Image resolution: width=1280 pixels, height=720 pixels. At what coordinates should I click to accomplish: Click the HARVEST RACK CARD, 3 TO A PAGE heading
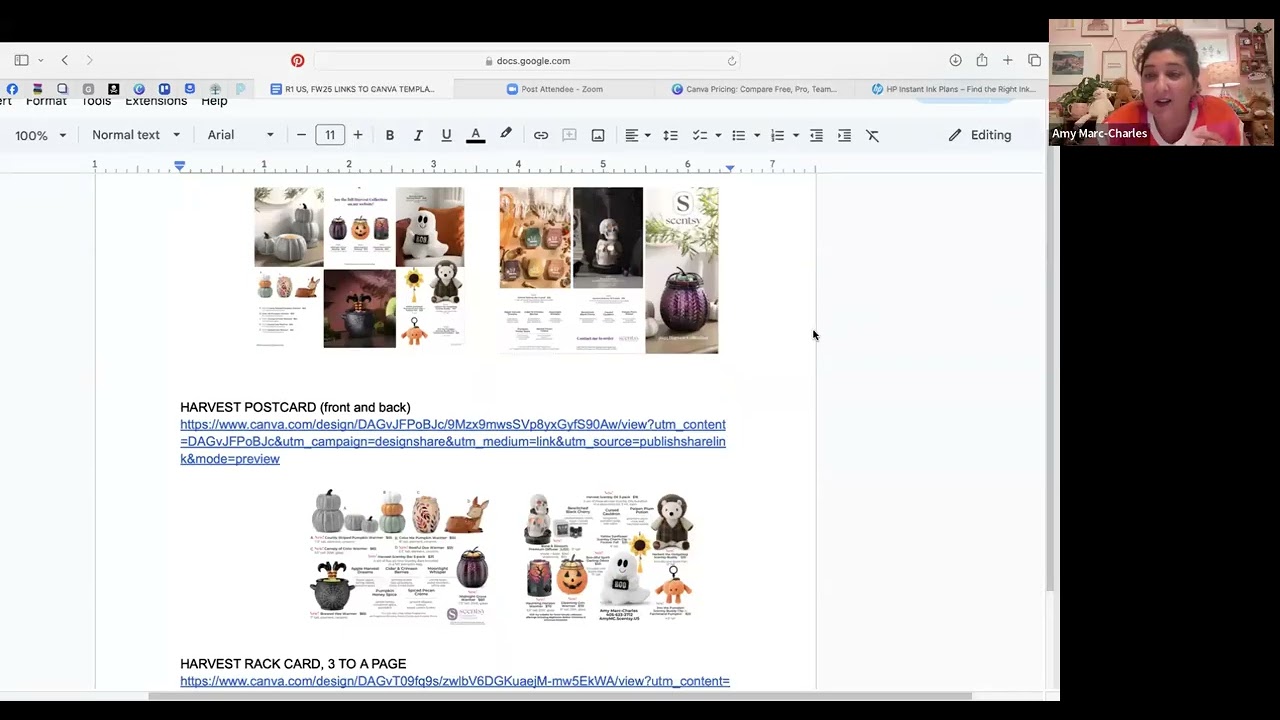pyautogui.click(x=293, y=664)
